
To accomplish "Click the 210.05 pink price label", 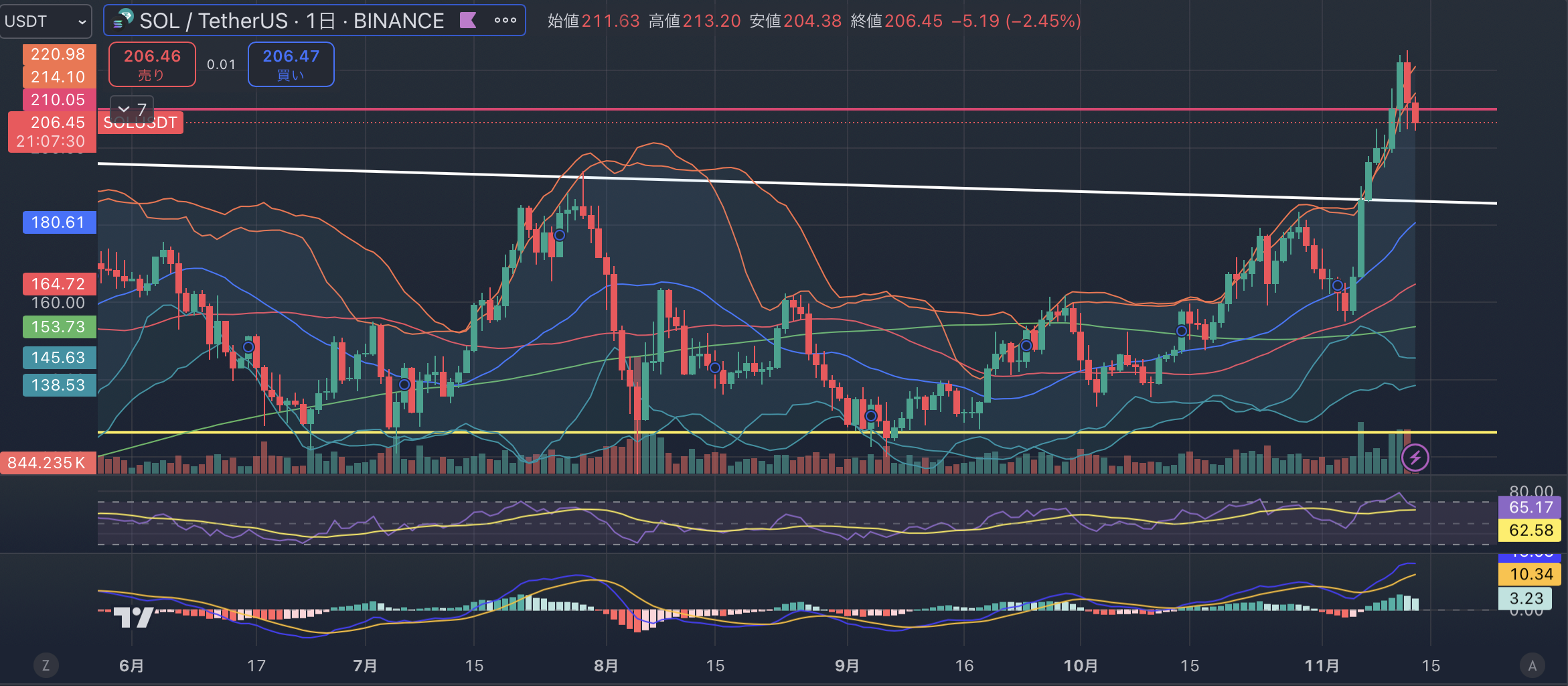I will pos(59,100).
